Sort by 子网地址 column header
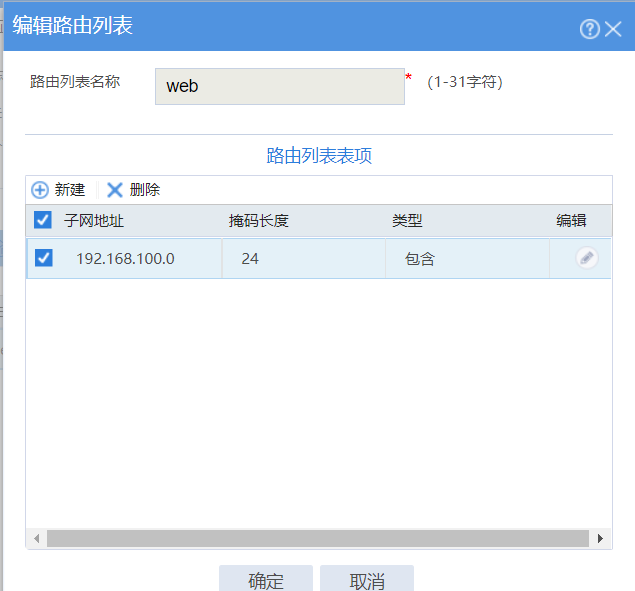The height and width of the screenshot is (591, 635). (x=94, y=221)
